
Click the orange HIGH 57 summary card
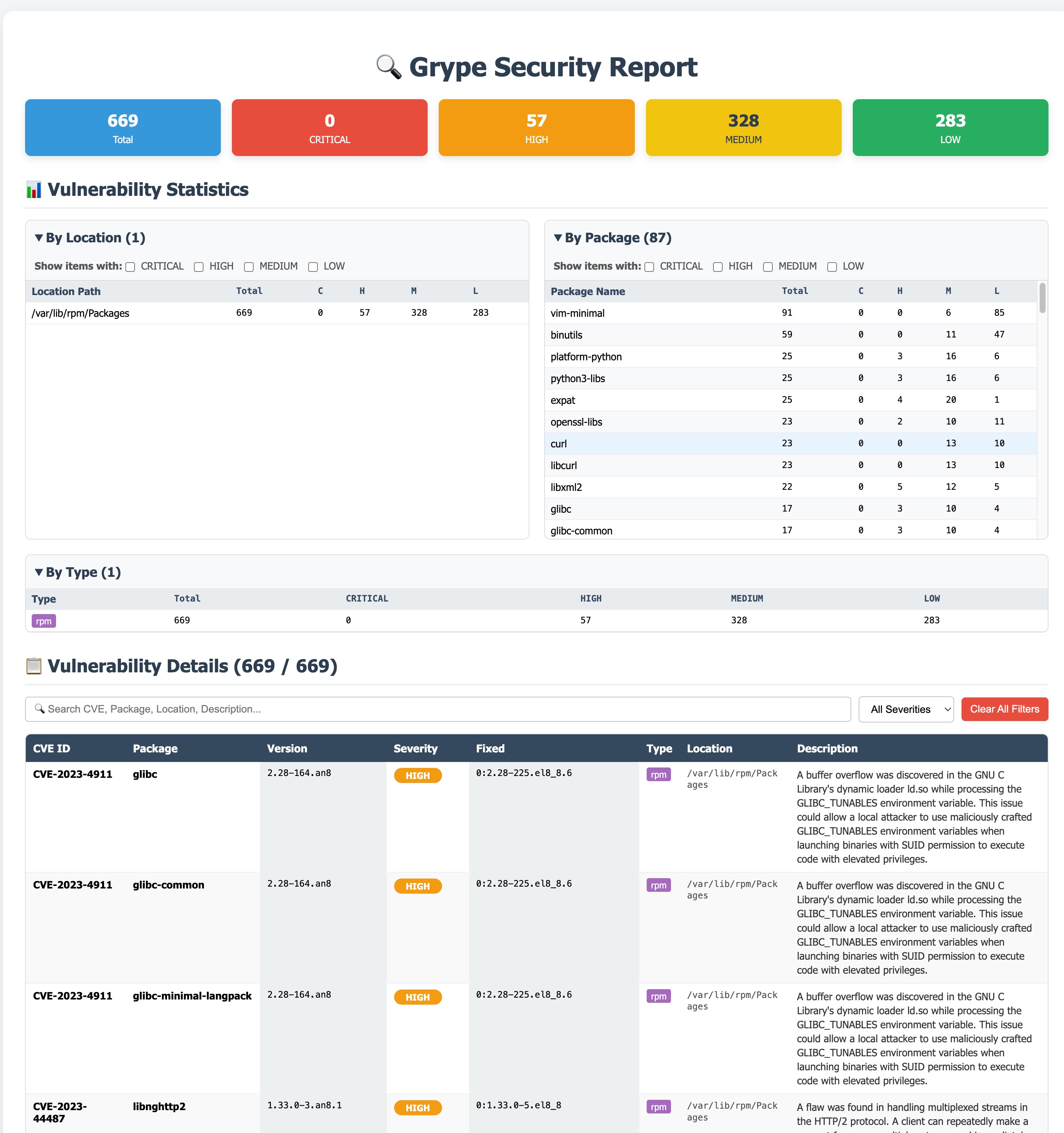[x=536, y=128]
